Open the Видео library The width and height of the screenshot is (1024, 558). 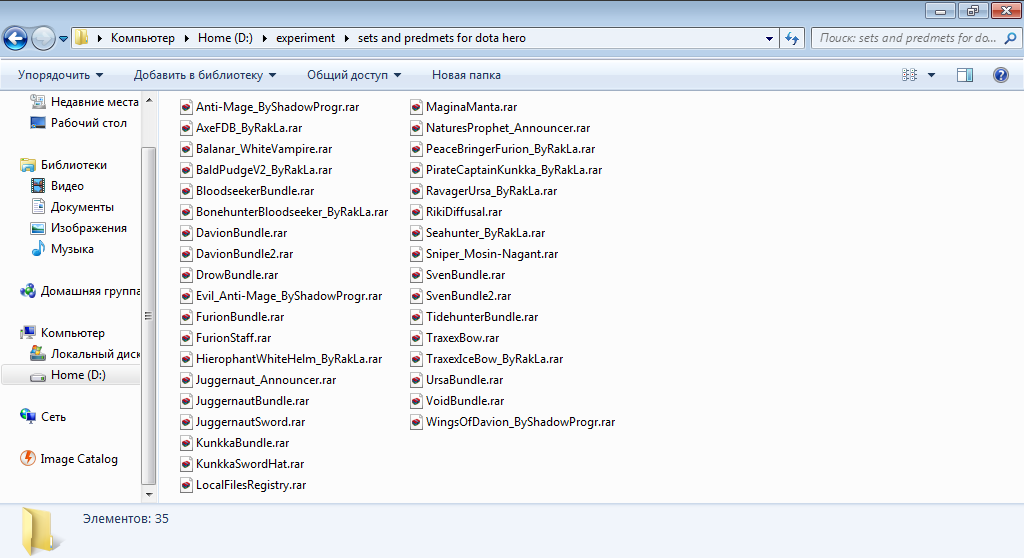coord(57,186)
